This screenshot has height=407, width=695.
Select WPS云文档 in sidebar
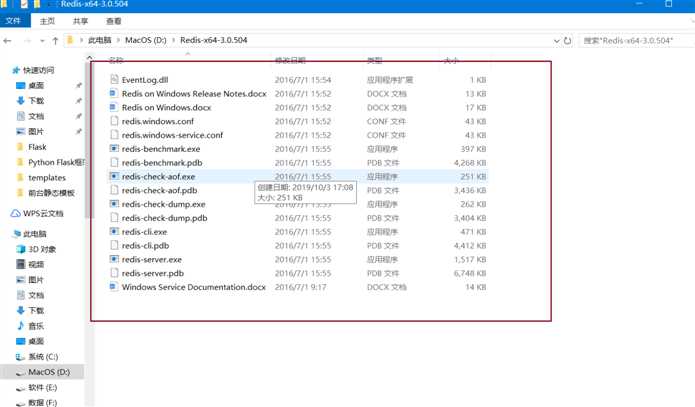pyautogui.click(x=43, y=213)
